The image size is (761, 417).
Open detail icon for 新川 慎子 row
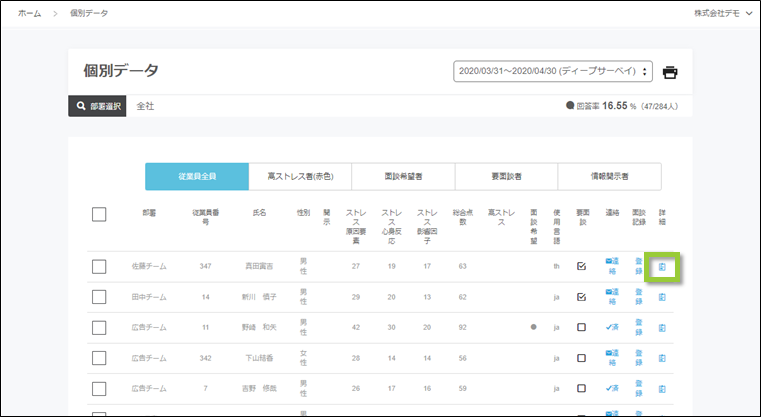(x=662, y=297)
